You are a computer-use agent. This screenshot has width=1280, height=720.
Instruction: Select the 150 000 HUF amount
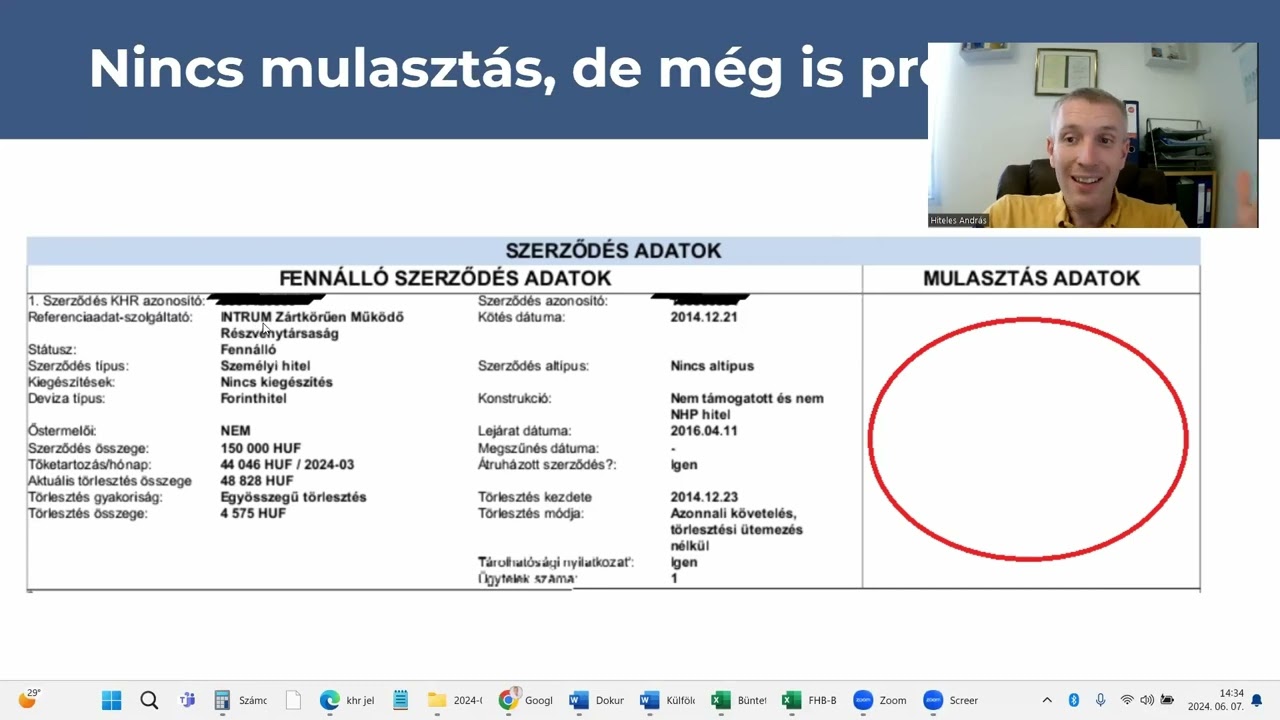[260, 448]
